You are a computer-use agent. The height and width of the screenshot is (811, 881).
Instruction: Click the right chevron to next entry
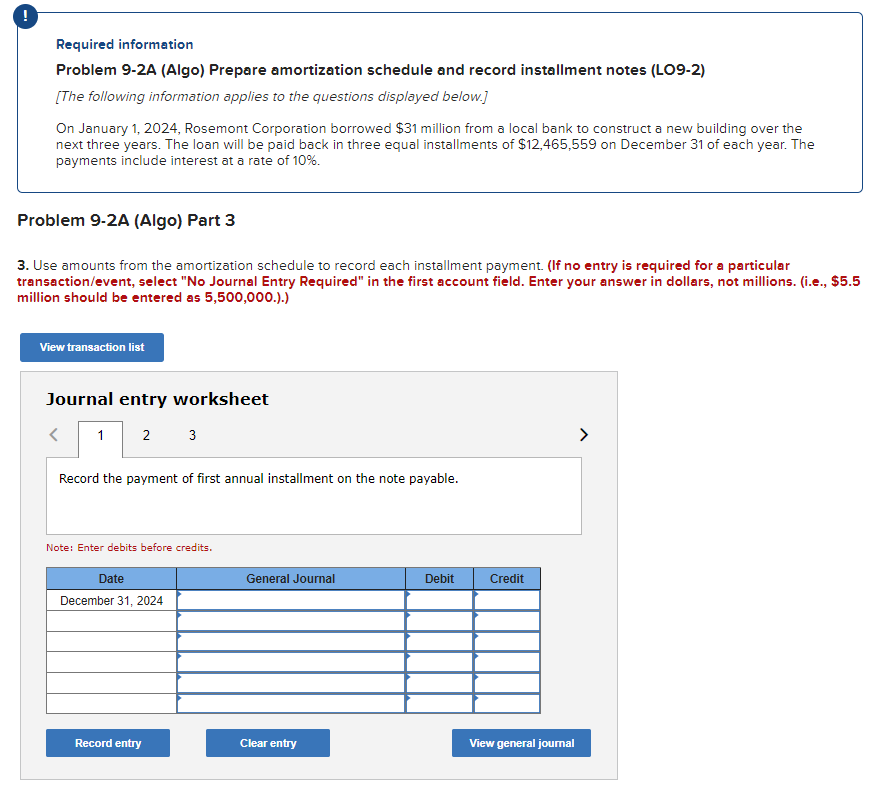pos(583,434)
